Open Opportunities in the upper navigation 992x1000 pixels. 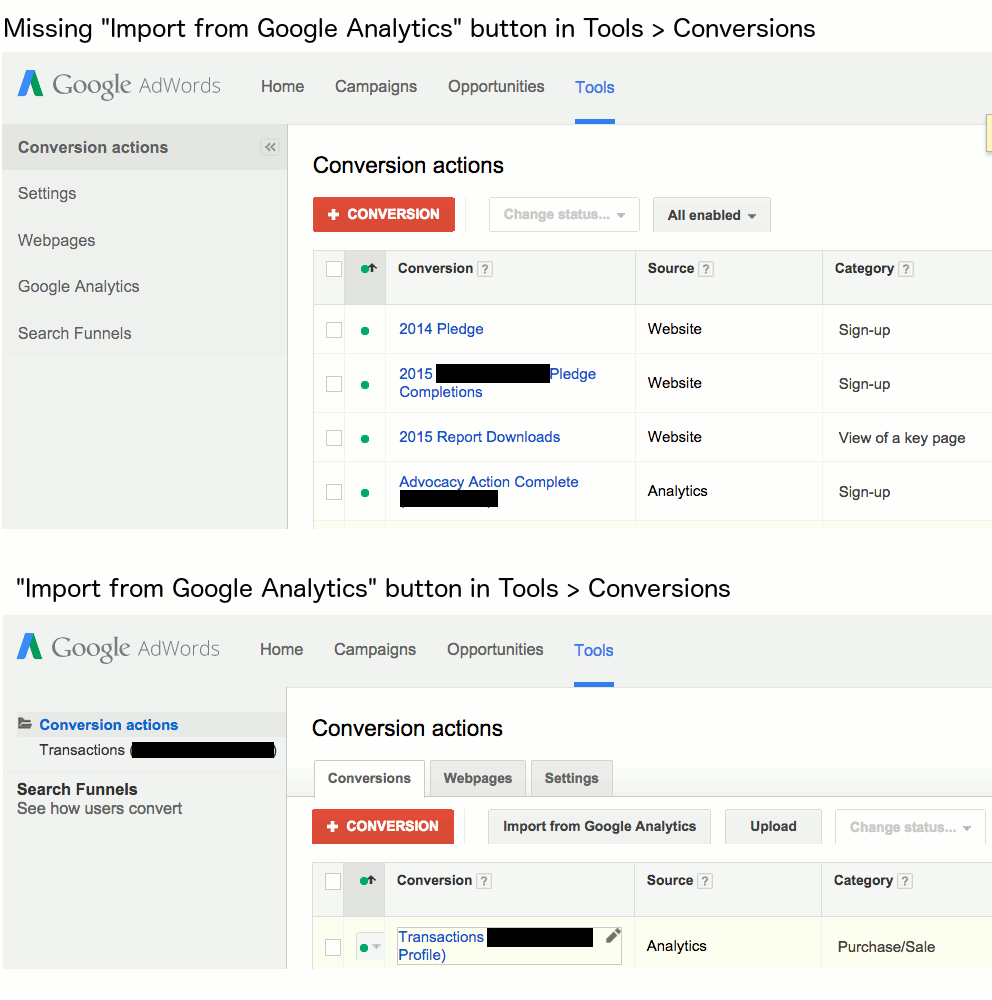(496, 87)
